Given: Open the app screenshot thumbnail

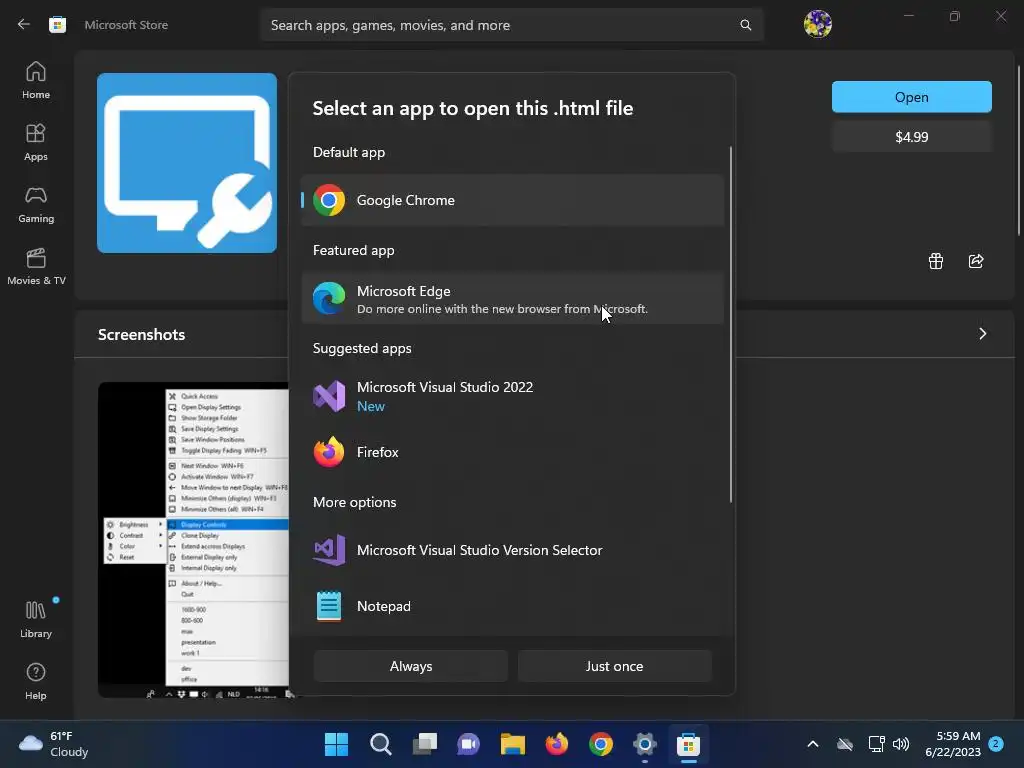Looking at the screenshot, I should 193,539.
